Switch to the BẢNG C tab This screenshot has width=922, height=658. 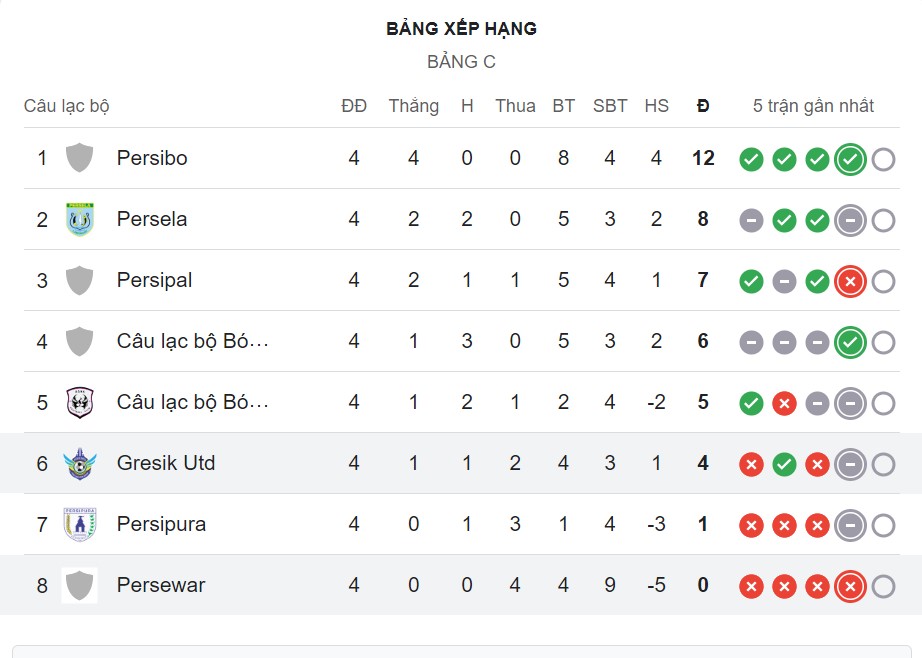click(x=461, y=60)
